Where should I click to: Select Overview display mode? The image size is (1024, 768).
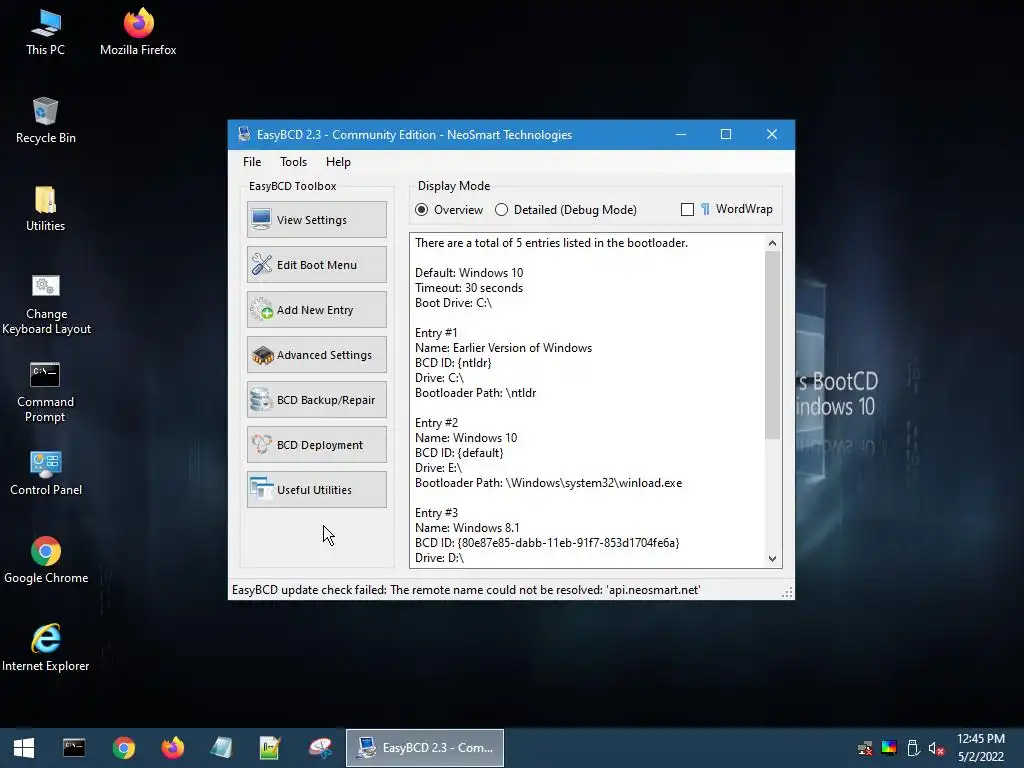448,210
